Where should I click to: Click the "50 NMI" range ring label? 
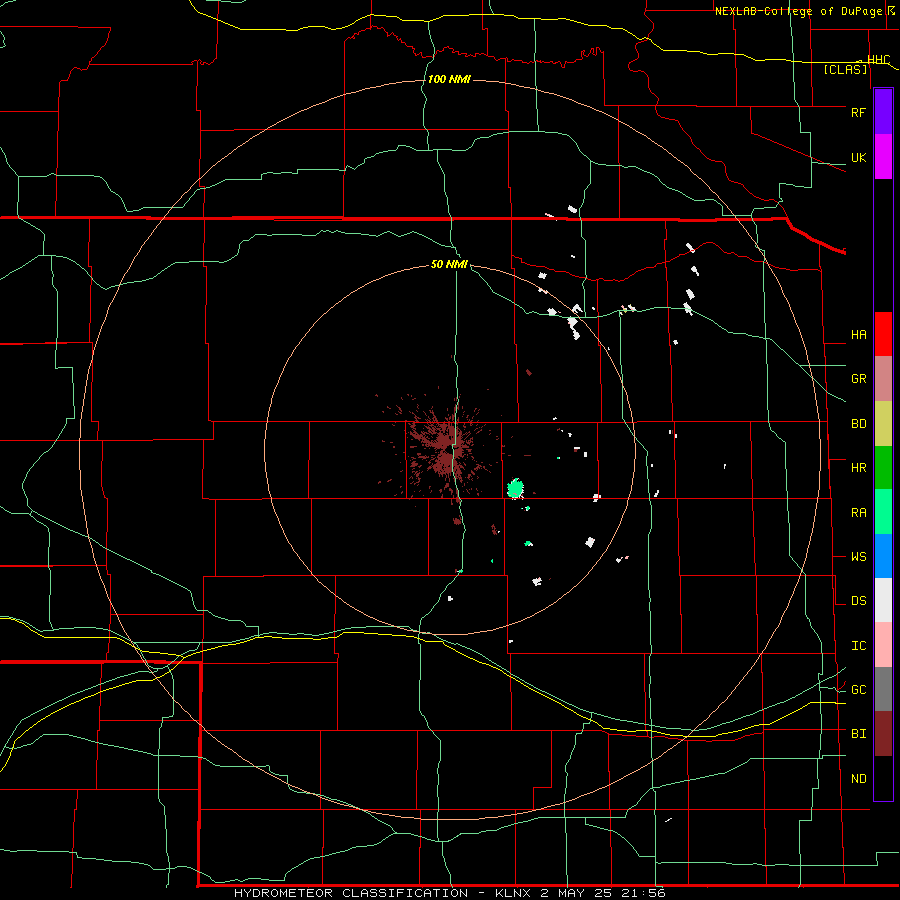coord(449,264)
